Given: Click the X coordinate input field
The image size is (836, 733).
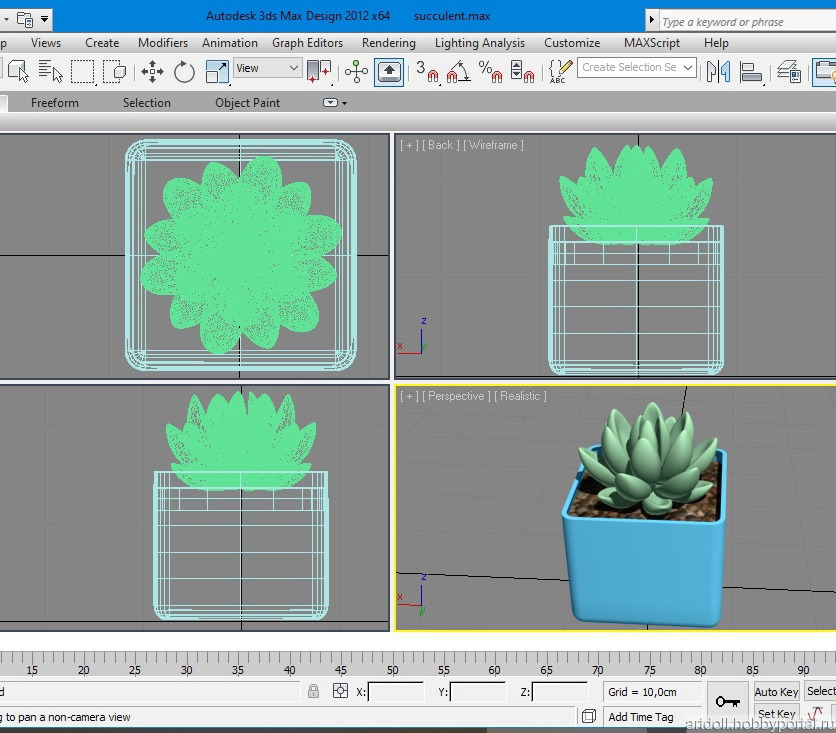Looking at the screenshot, I should [396, 692].
